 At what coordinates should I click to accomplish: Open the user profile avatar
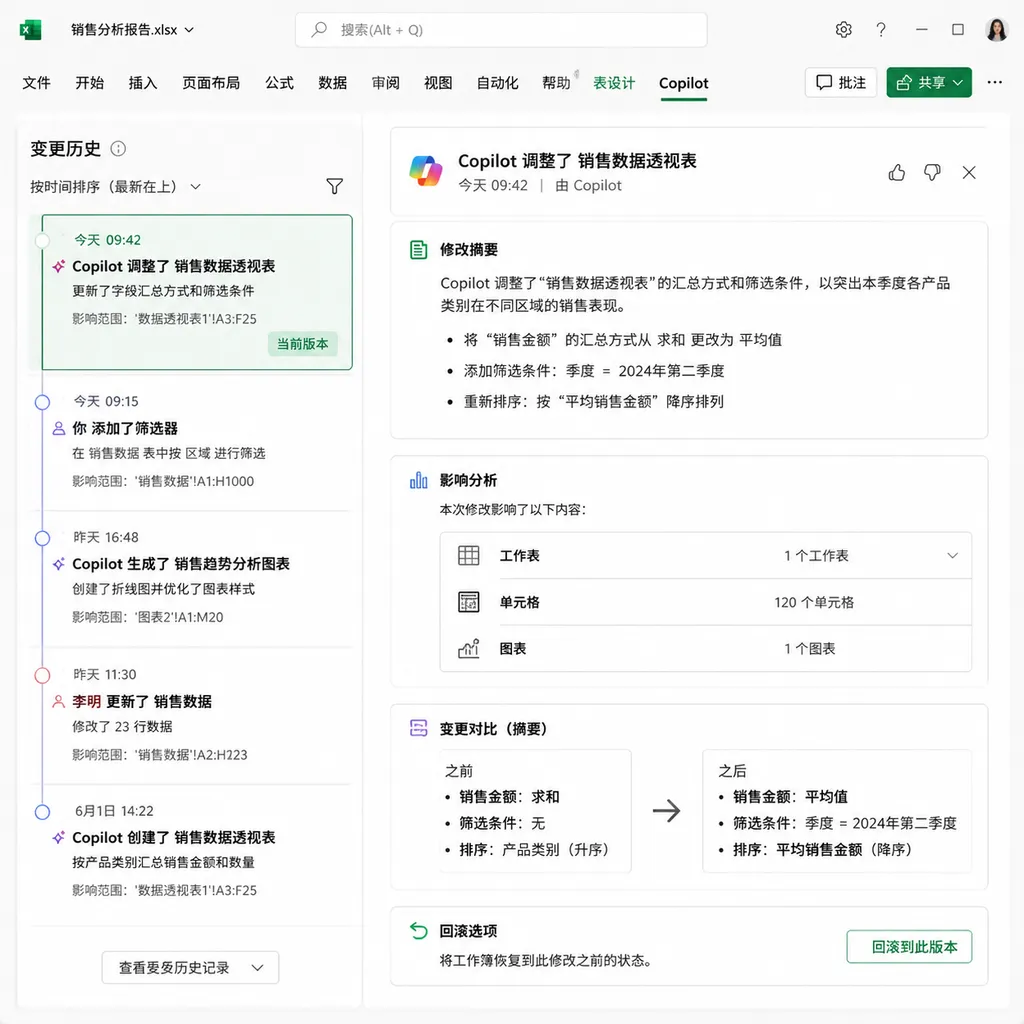[997, 30]
